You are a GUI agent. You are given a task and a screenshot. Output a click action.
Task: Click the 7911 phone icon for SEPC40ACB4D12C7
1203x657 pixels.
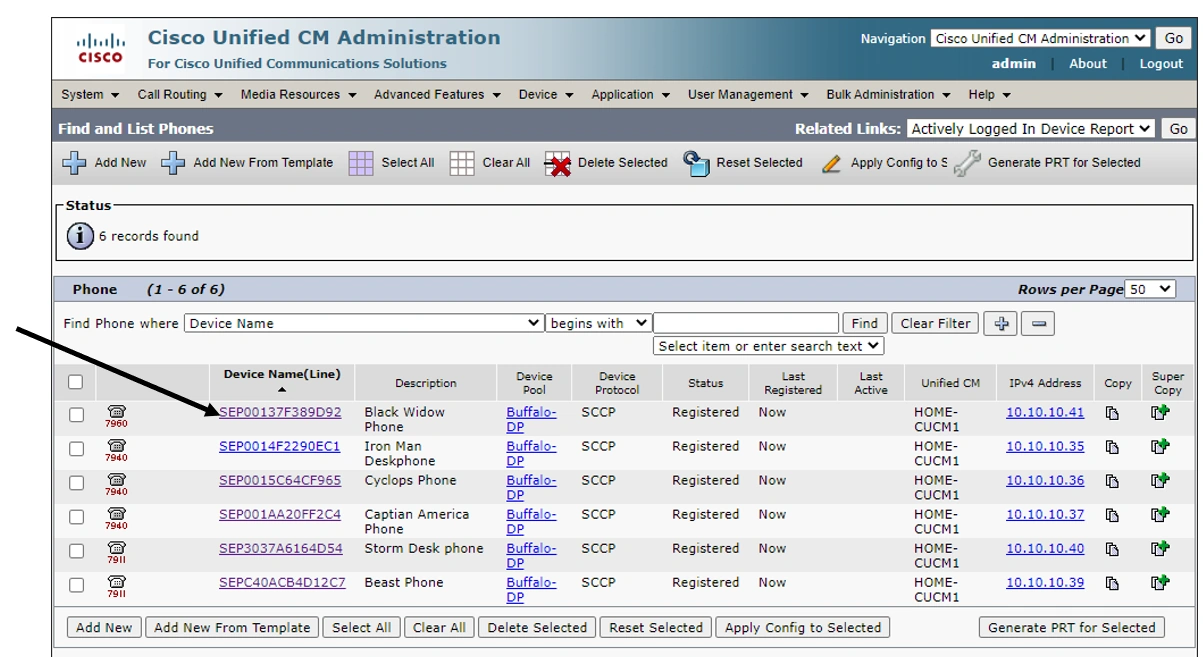tap(117, 587)
